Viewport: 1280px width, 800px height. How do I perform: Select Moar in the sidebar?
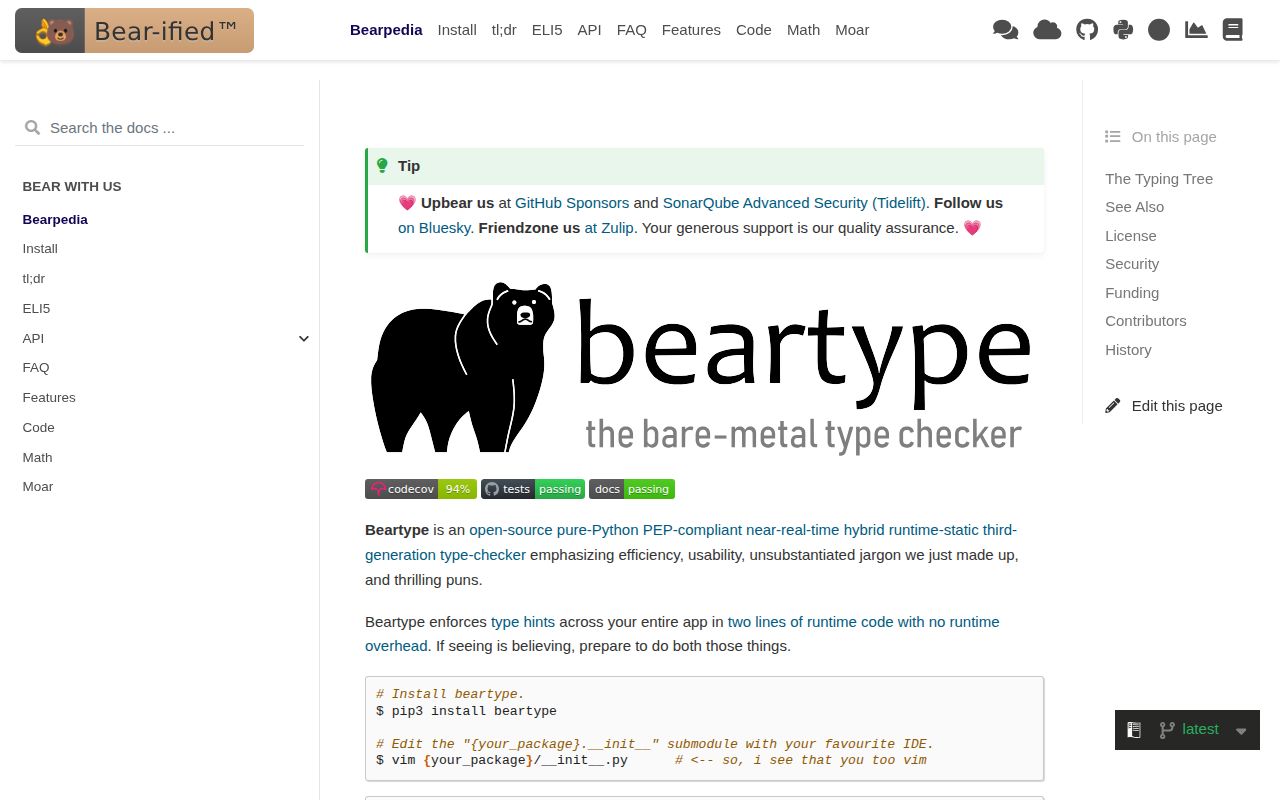tap(38, 486)
